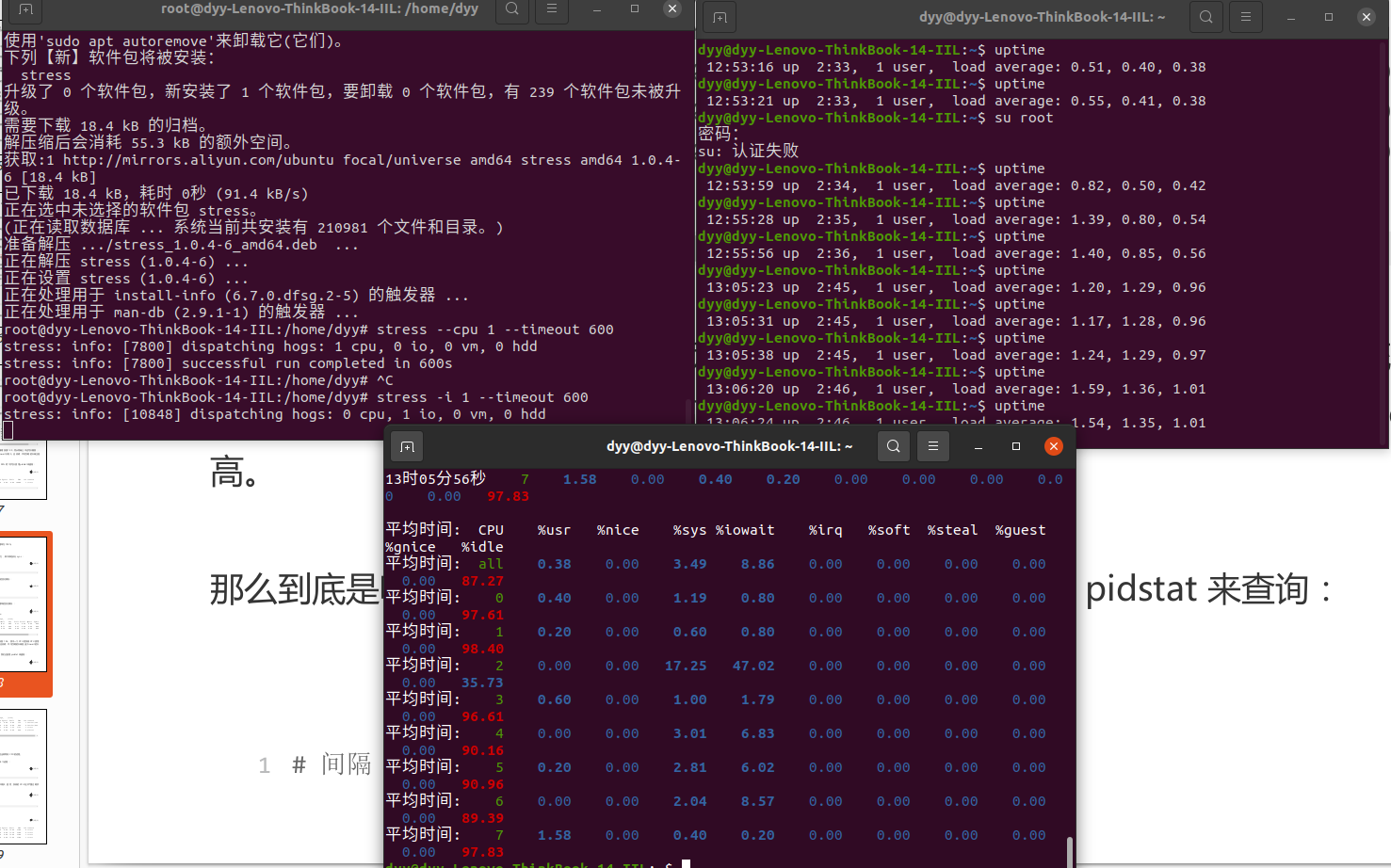Viewport: 1391px width, 868px height.
Task: Click the %idle column header
Action: (482, 547)
